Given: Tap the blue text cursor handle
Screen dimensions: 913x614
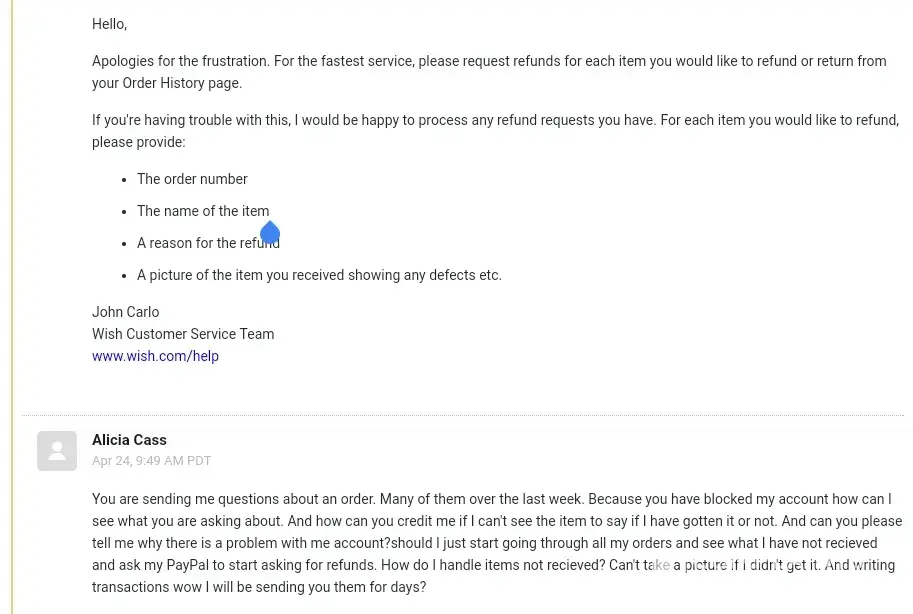Looking at the screenshot, I should [x=270, y=234].
